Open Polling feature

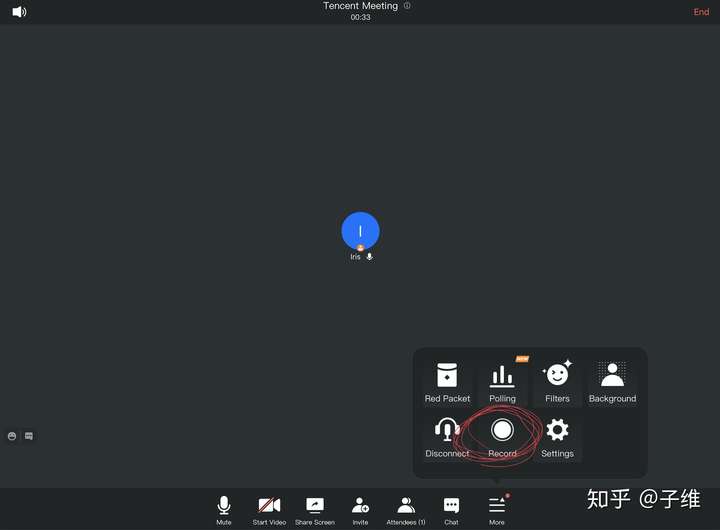(x=502, y=383)
